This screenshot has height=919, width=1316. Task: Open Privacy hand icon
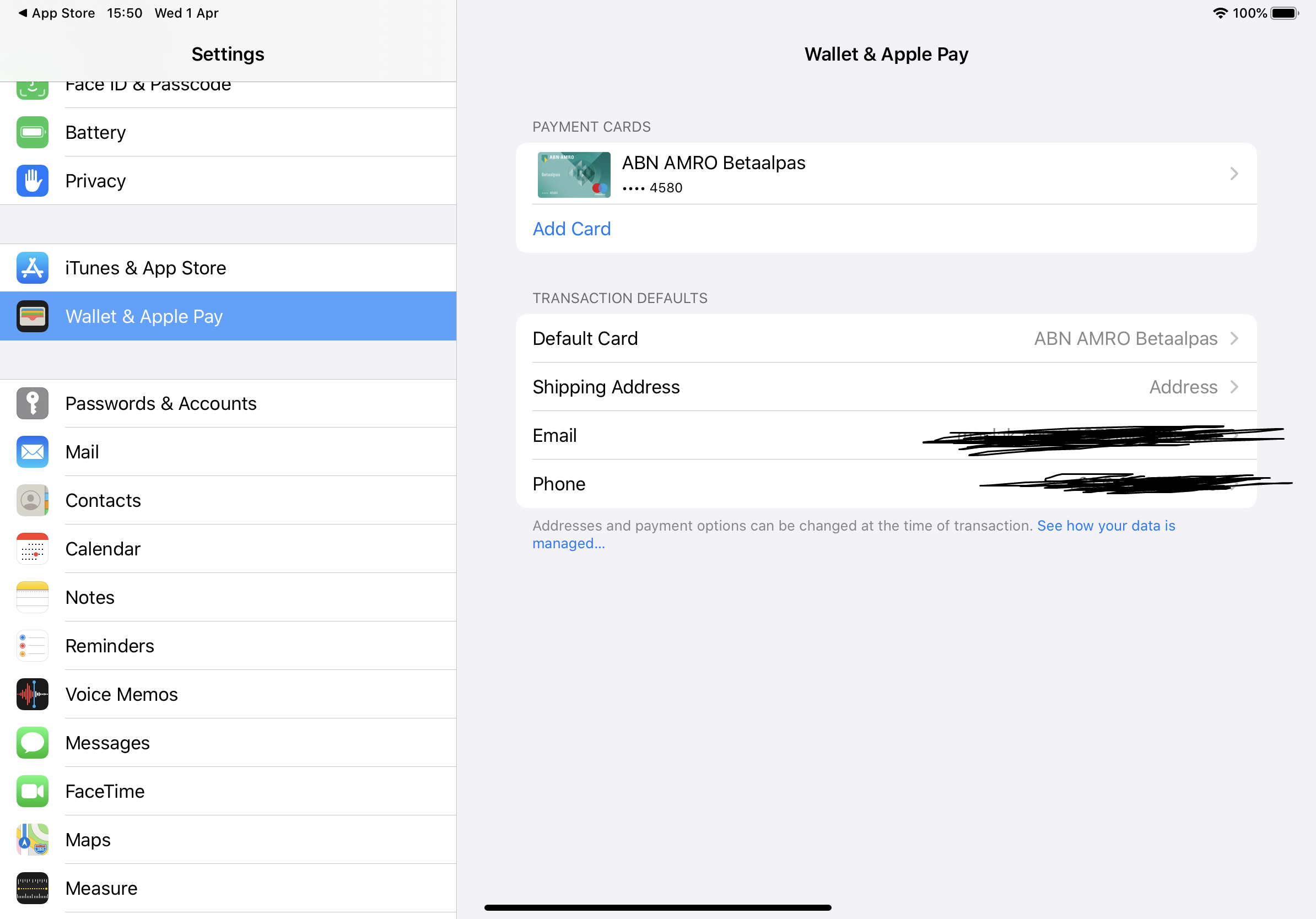click(x=32, y=181)
